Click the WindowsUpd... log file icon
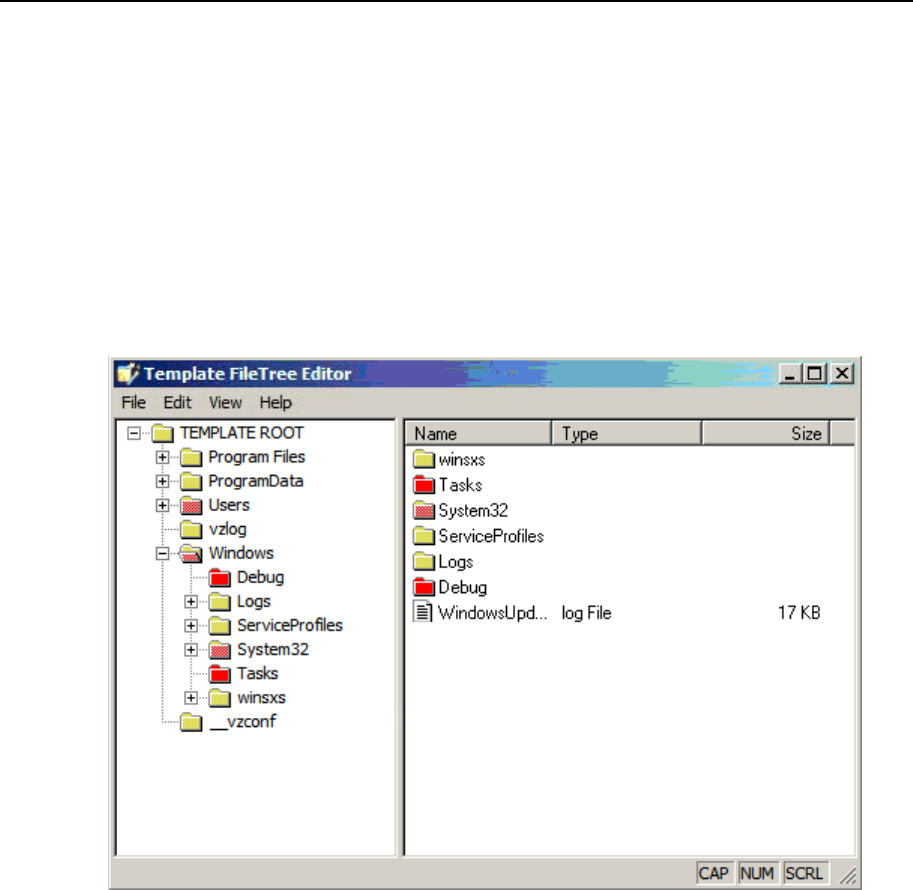This screenshot has height=890, width=913. click(x=423, y=612)
